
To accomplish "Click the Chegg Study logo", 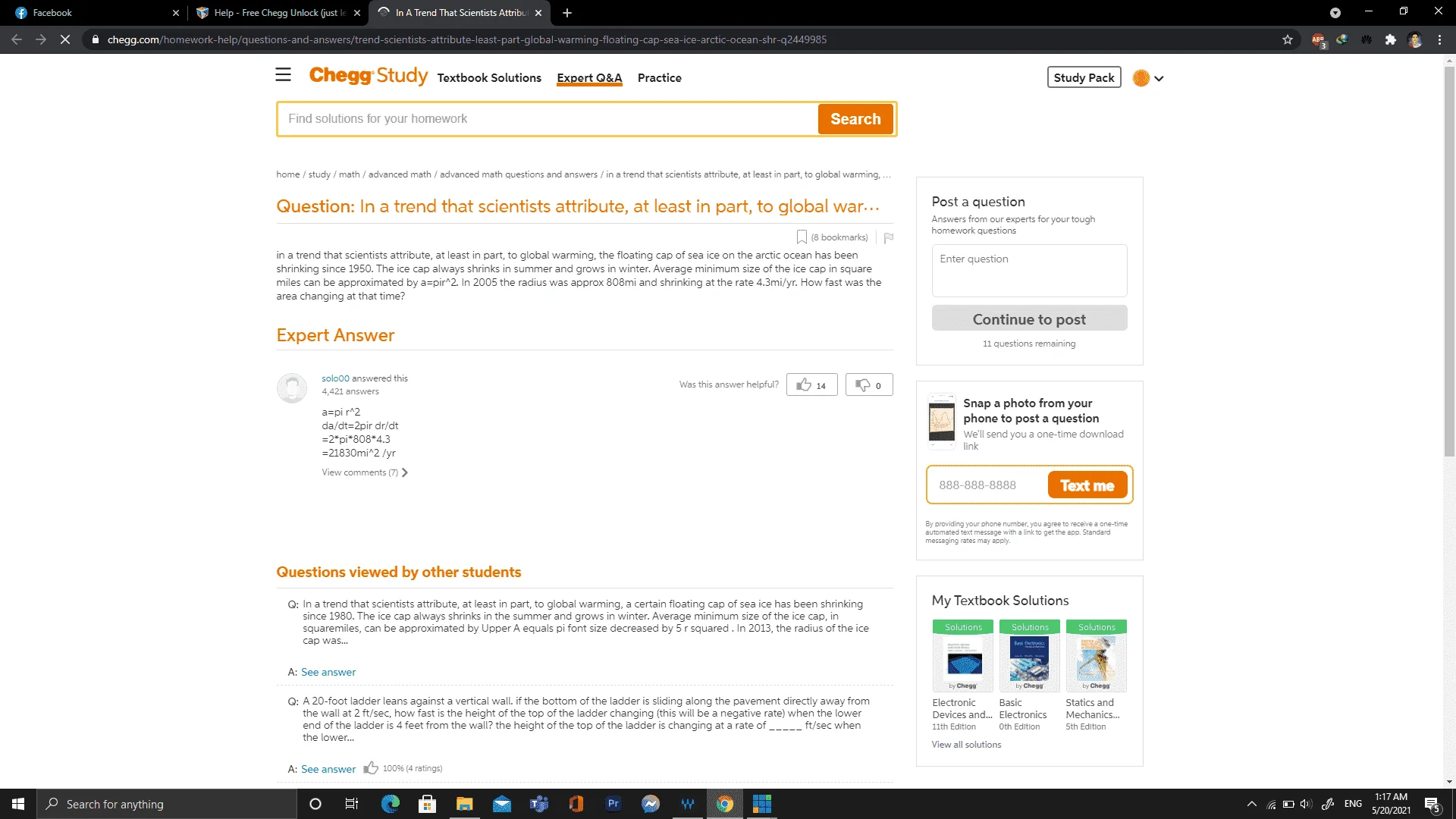I will pos(369,76).
